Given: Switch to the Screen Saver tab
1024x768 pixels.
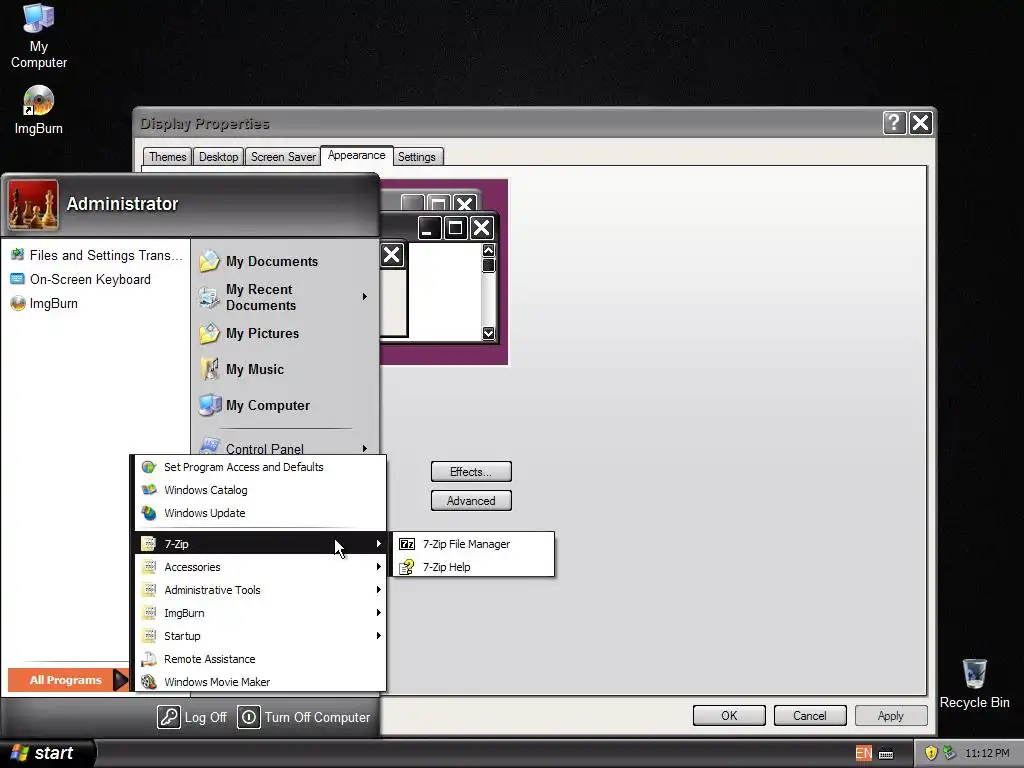Looking at the screenshot, I should coord(283,157).
